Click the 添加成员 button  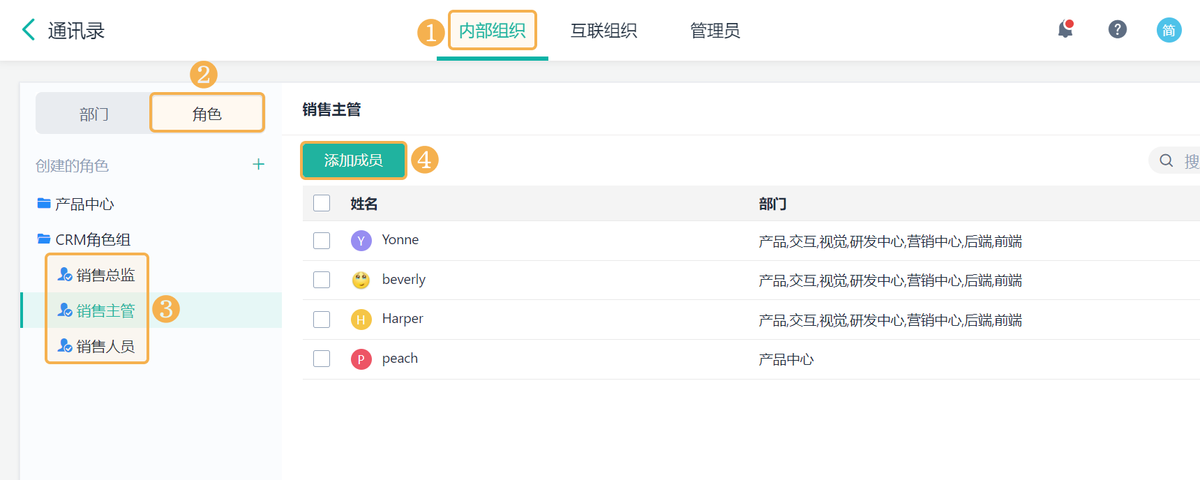tap(354, 161)
